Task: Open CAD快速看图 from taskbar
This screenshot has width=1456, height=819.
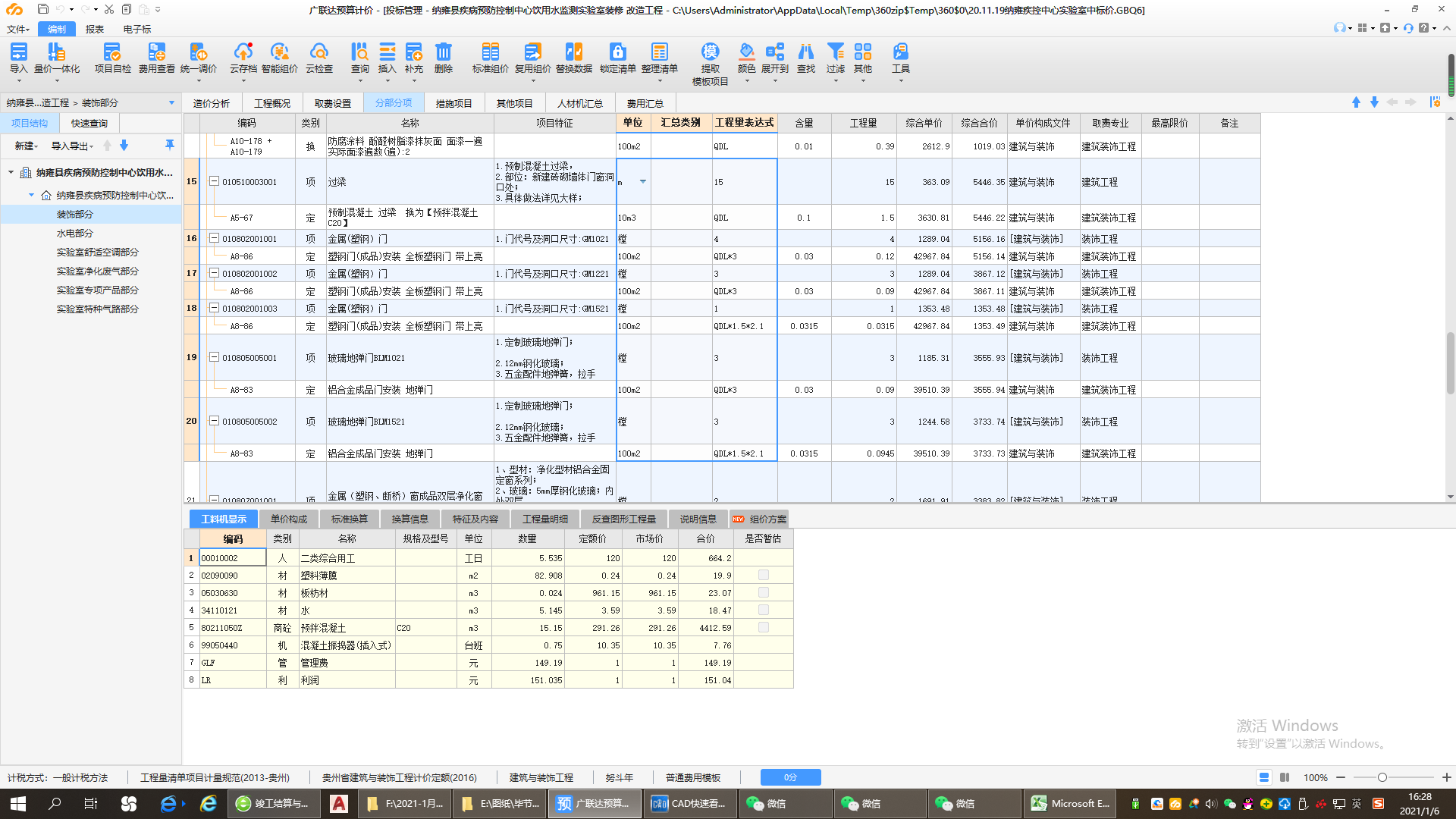Action: [x=690, y=803]
